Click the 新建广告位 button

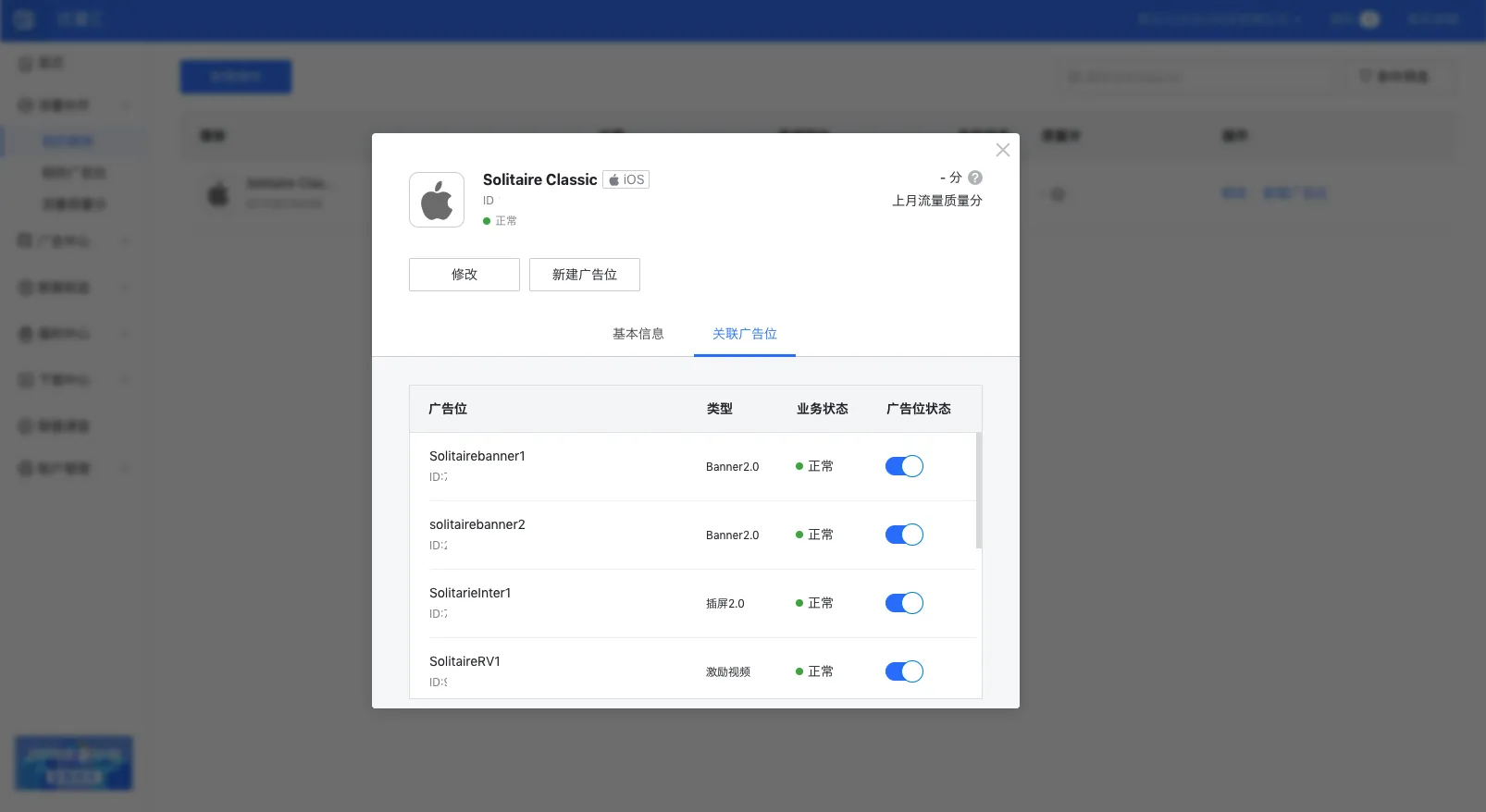coord(584,275)
